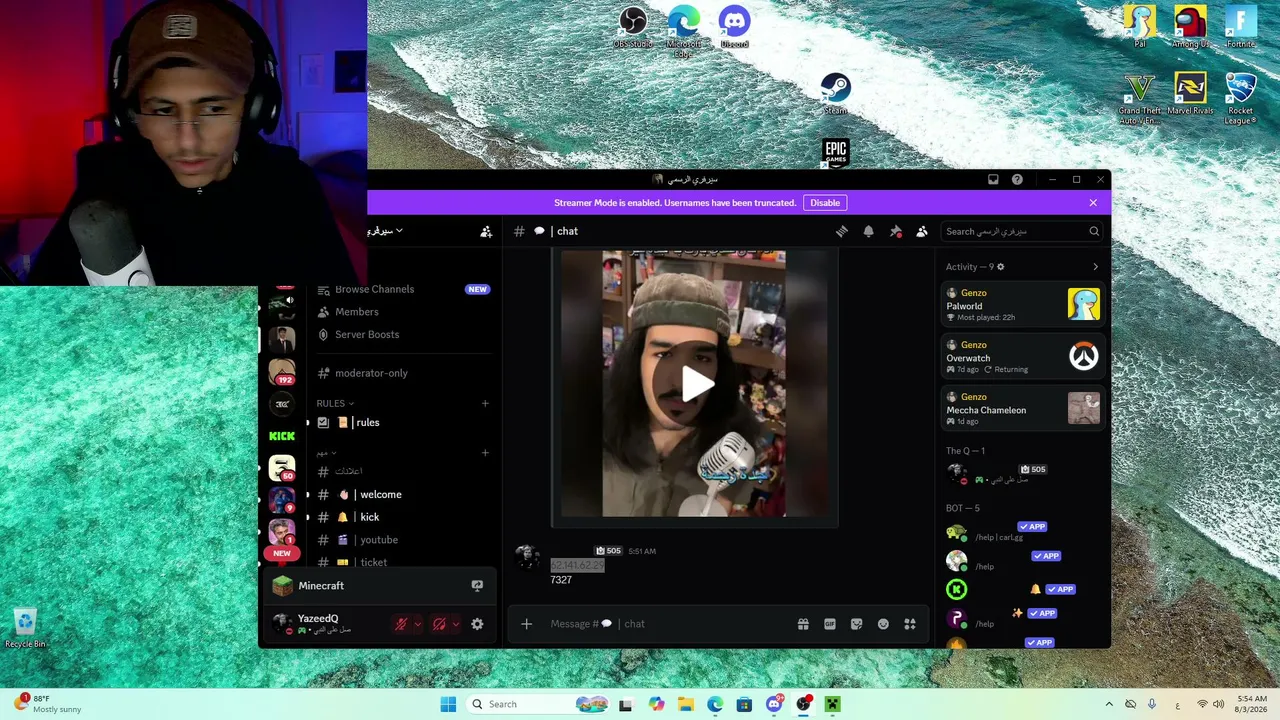Toggle the member list icon

pos(922,231)
